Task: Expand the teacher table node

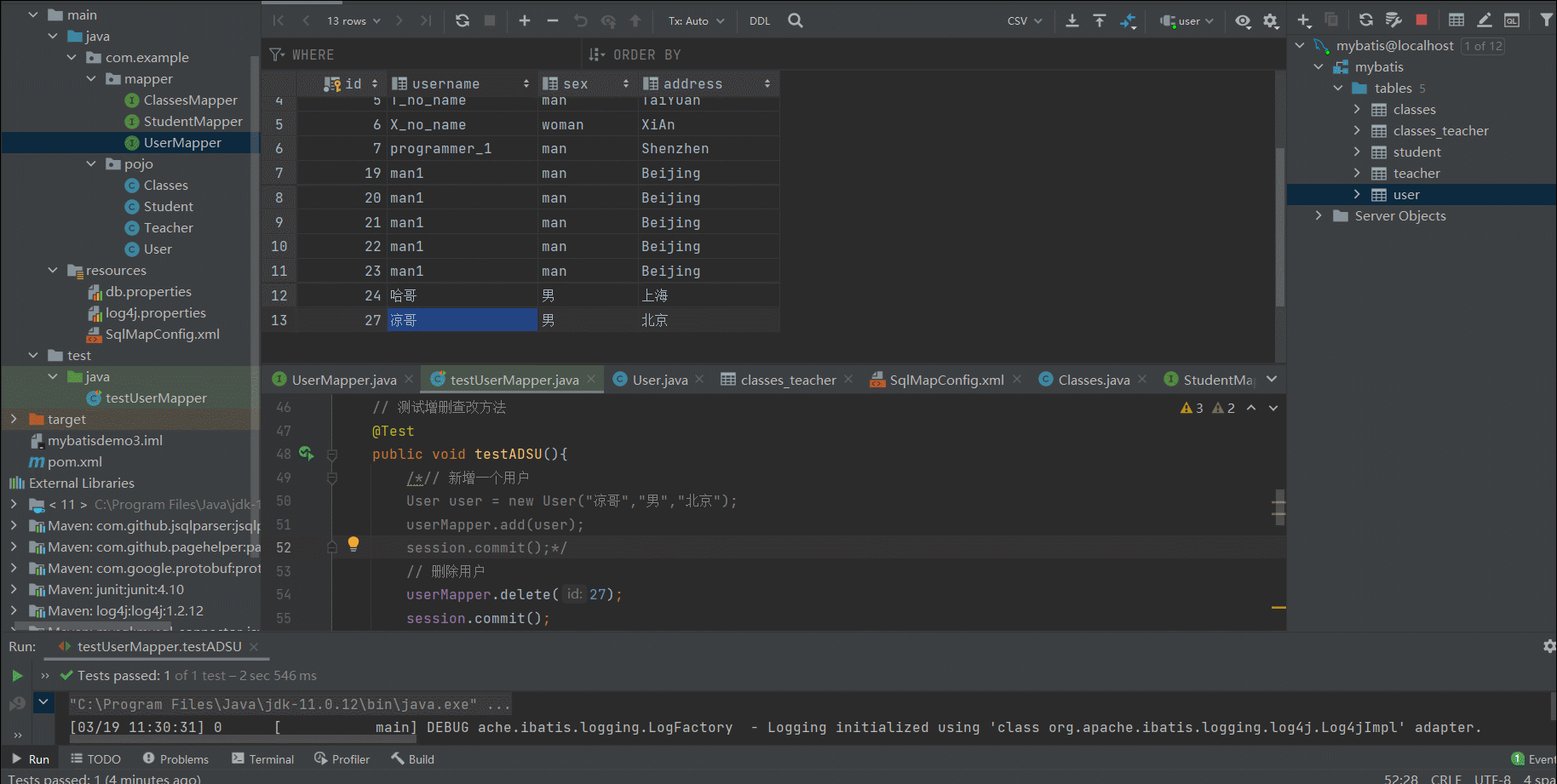Action: (x=1357, y=174)
